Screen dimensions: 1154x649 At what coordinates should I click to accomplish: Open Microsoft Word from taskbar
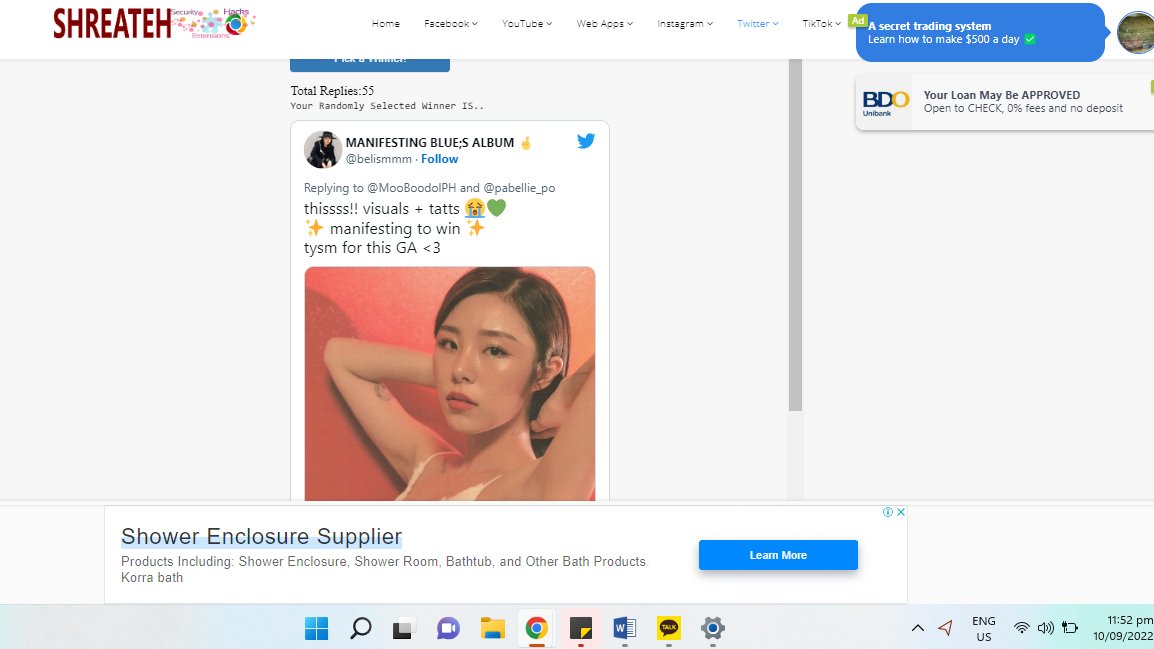tap(624, 628)
